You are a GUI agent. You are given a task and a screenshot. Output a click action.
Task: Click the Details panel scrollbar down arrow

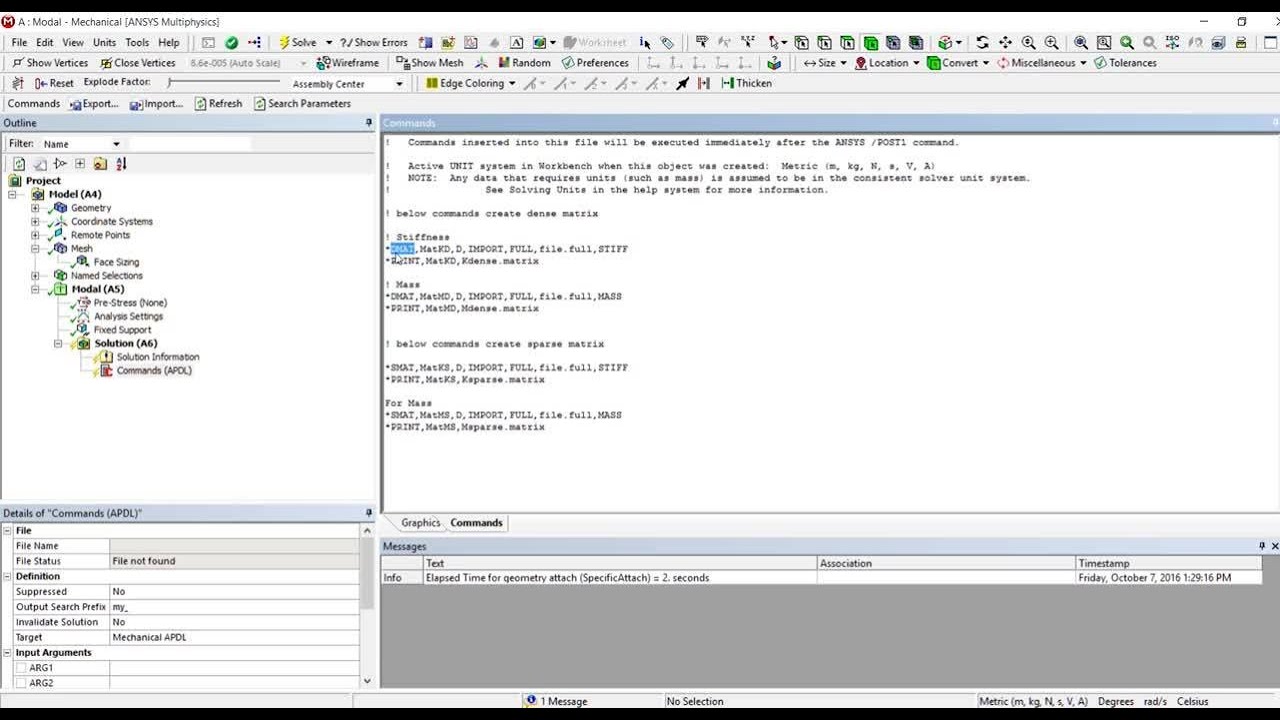pos(367,681)
